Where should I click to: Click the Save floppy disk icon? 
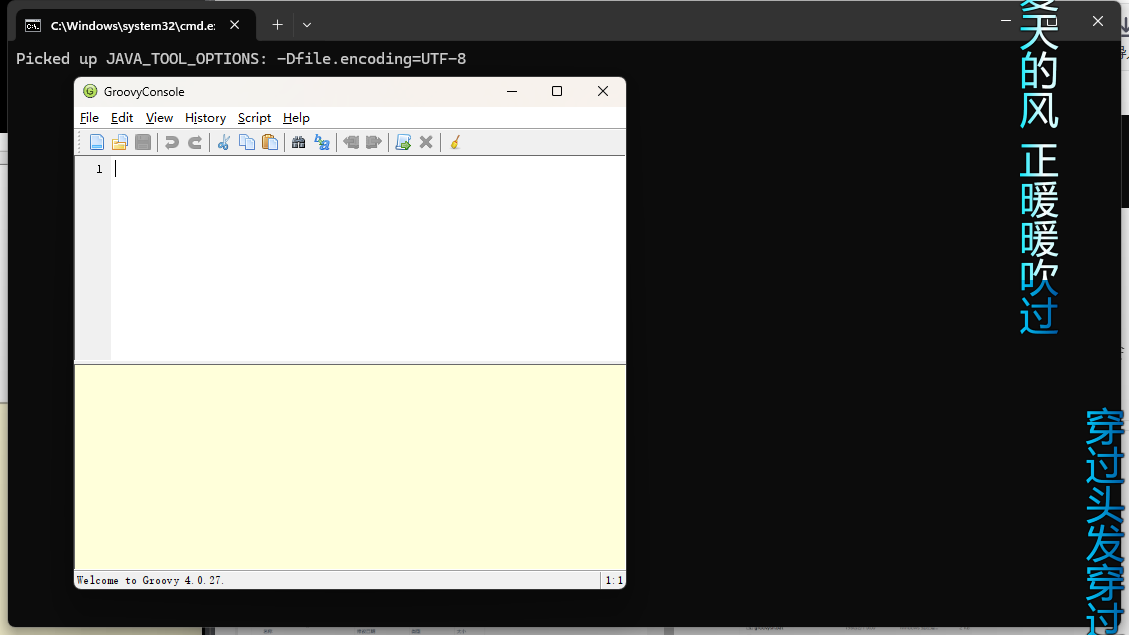pyautogui.click(x=143, y=143)
